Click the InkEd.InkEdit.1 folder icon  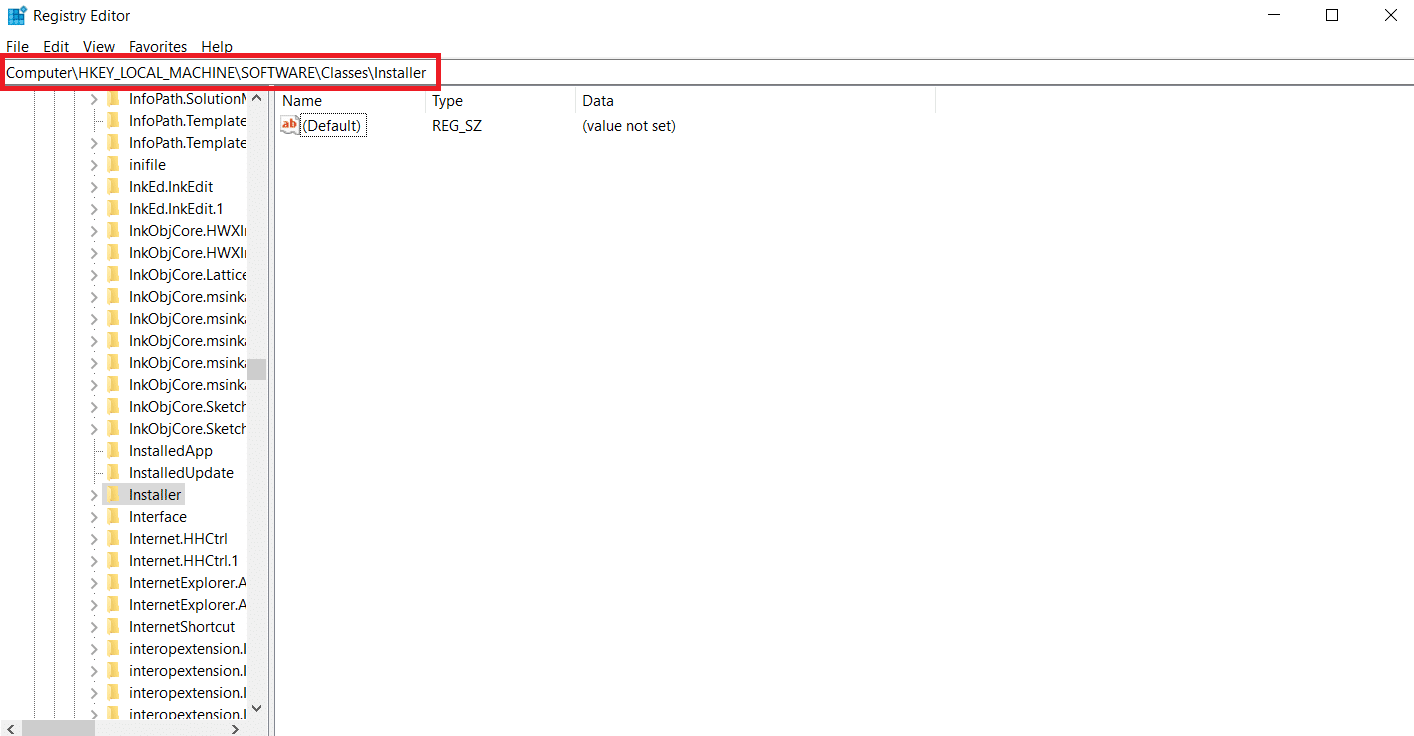coord(113,208)
